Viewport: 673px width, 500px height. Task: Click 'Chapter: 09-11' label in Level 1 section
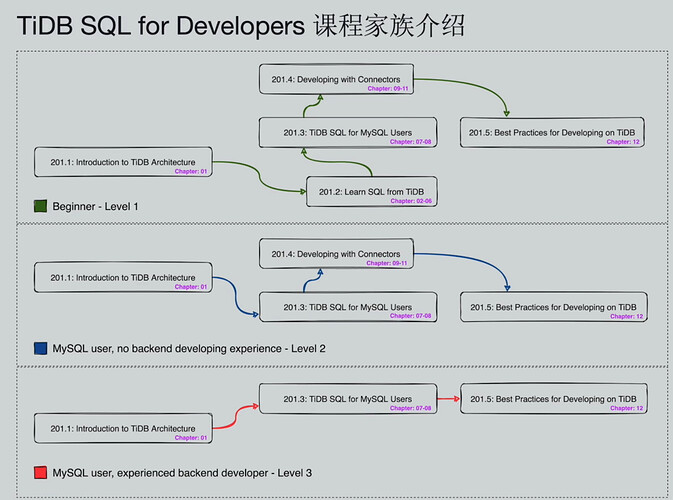coord(388,88)
